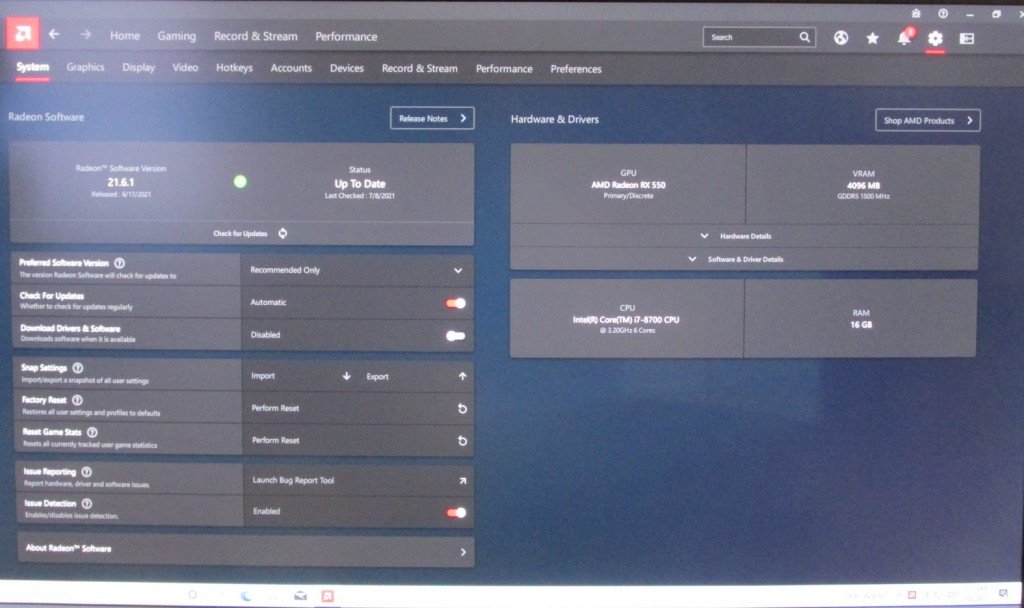The image size is (1024, 608).
Task: Toggle Download Drivers & Software switch
Action: click(x=456, y=336)
